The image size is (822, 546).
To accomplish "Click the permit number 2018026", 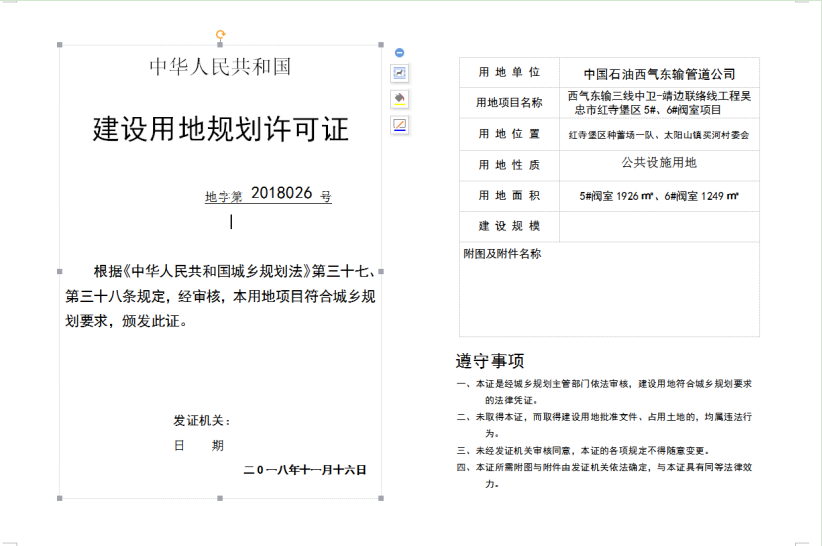I will click(x=281, y=193).
